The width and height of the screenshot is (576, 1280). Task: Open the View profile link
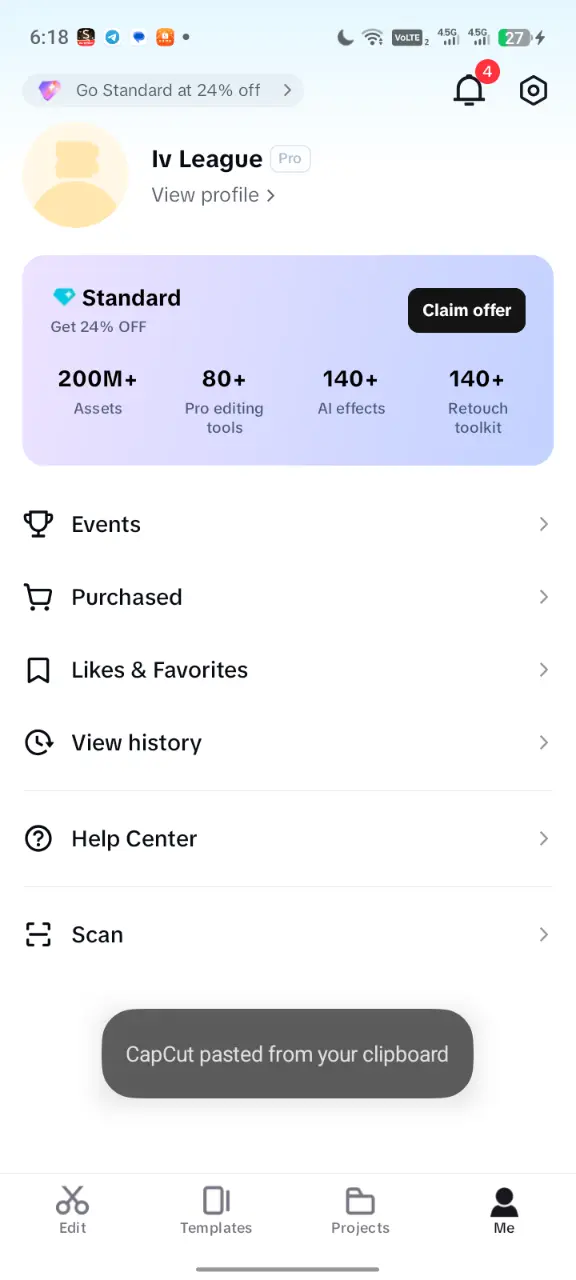[213, 195]
